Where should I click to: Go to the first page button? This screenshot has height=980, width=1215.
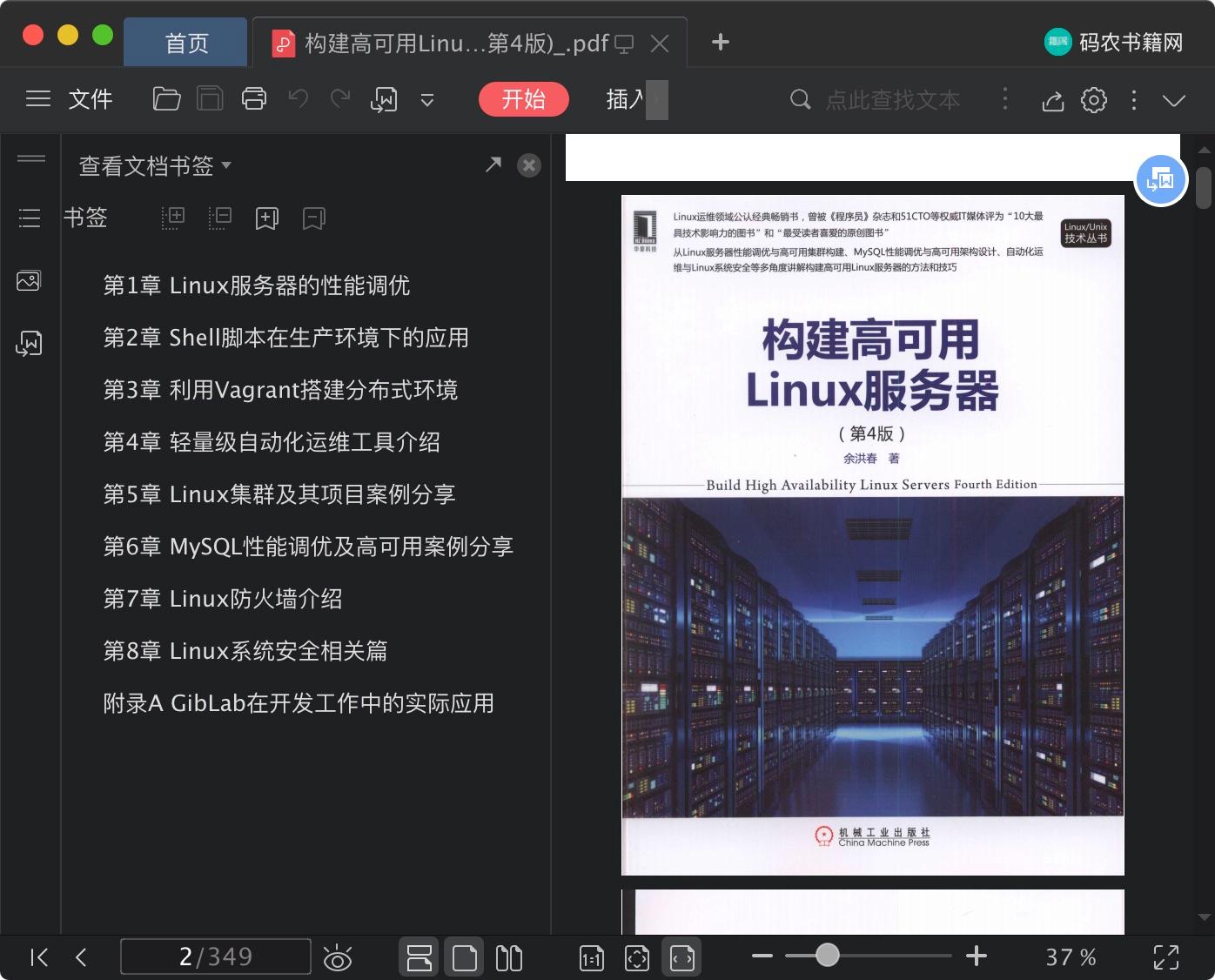[x=39, y=957]
